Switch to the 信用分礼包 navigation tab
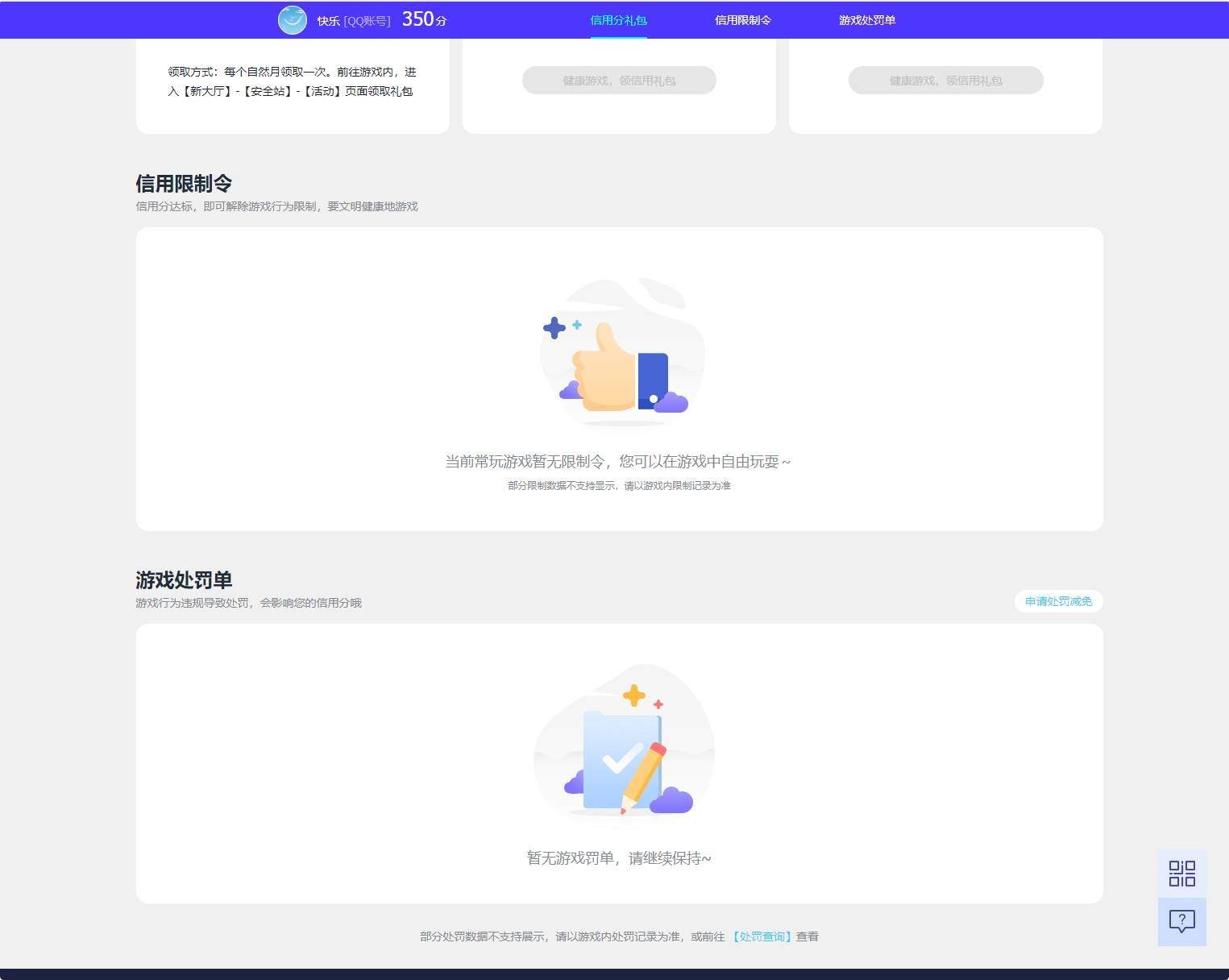 tap(618, 20)
